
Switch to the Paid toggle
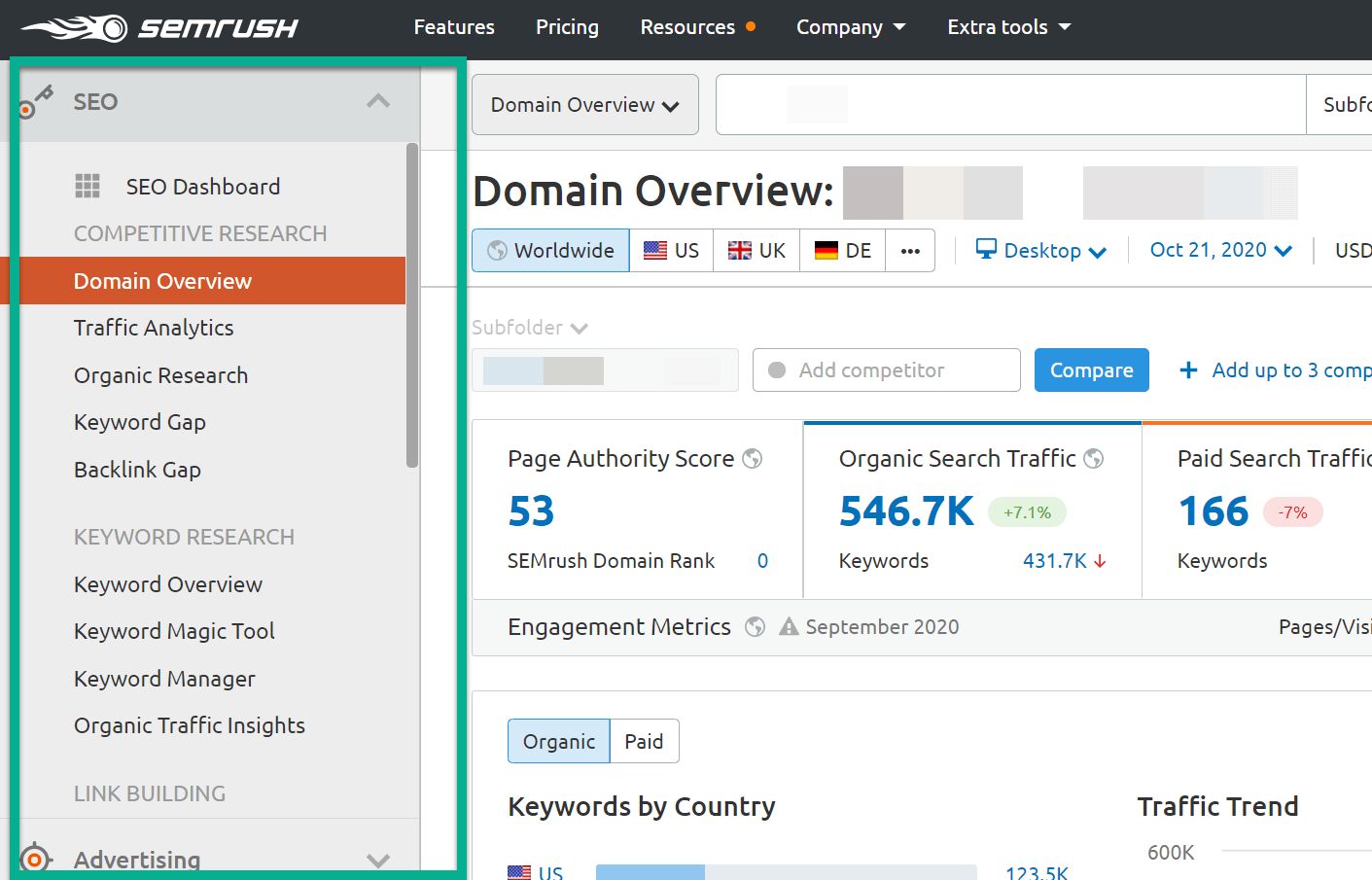pyautogui.click(x=644, y=741)
